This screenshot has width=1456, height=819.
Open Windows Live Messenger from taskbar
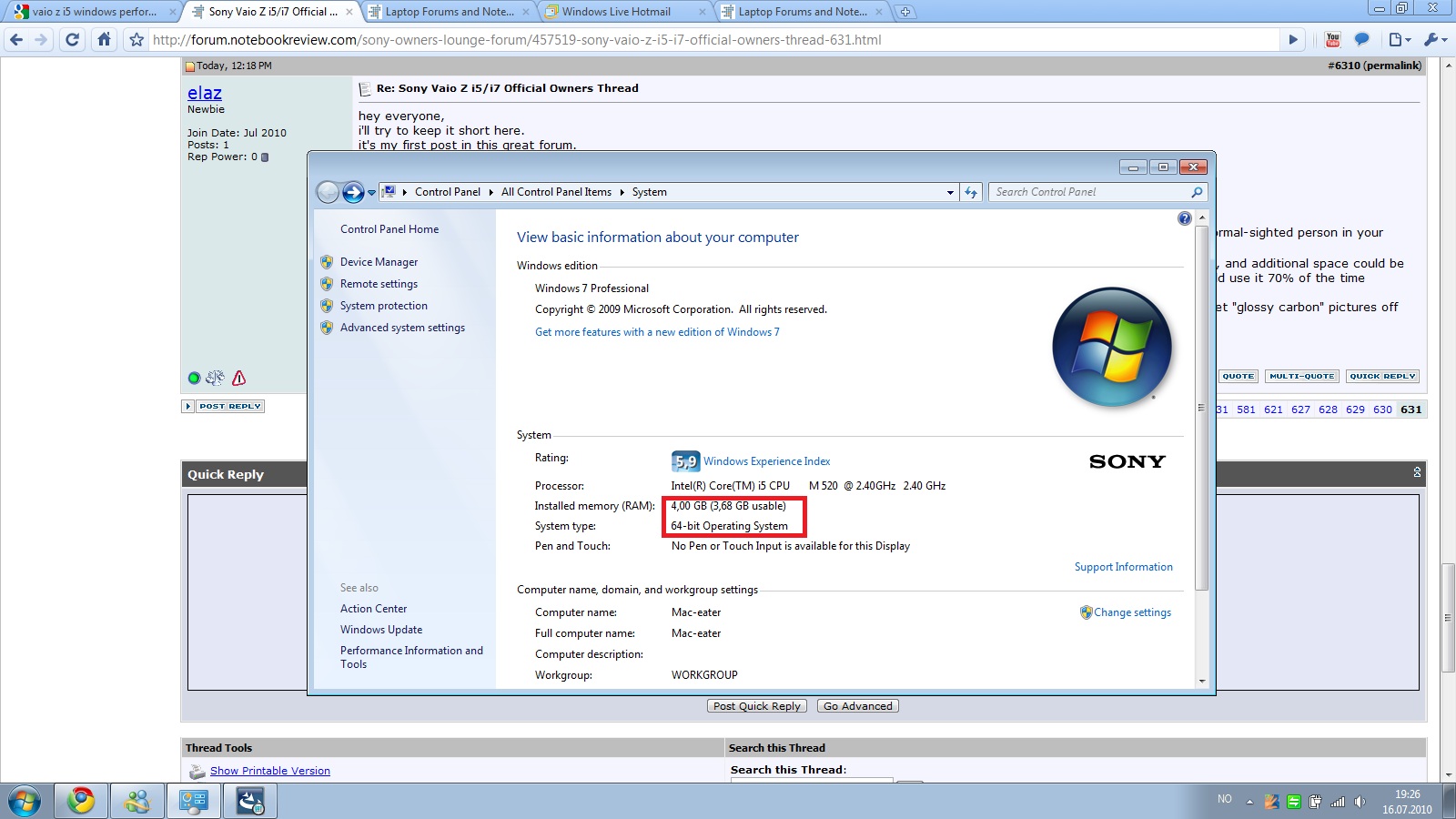coord(137,801)
